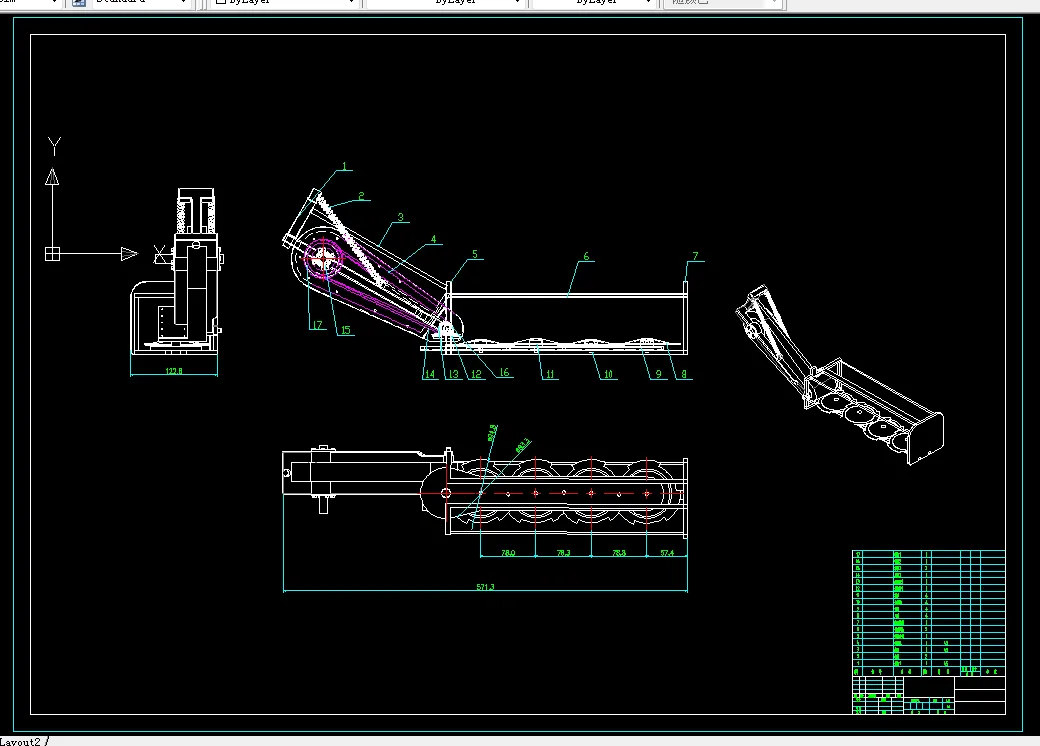Select balloon number 13 label
The width and height of the screenshot is (1040, 746).
click(454, 375)
